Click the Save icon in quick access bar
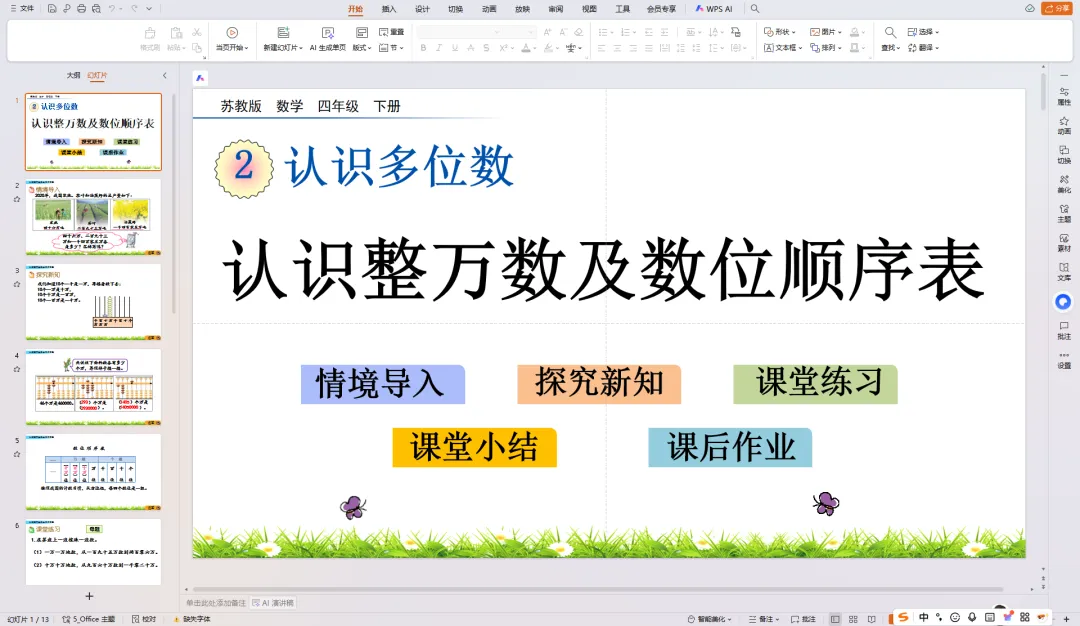This screenshot has height=626, width=1080. click(52, 9)
